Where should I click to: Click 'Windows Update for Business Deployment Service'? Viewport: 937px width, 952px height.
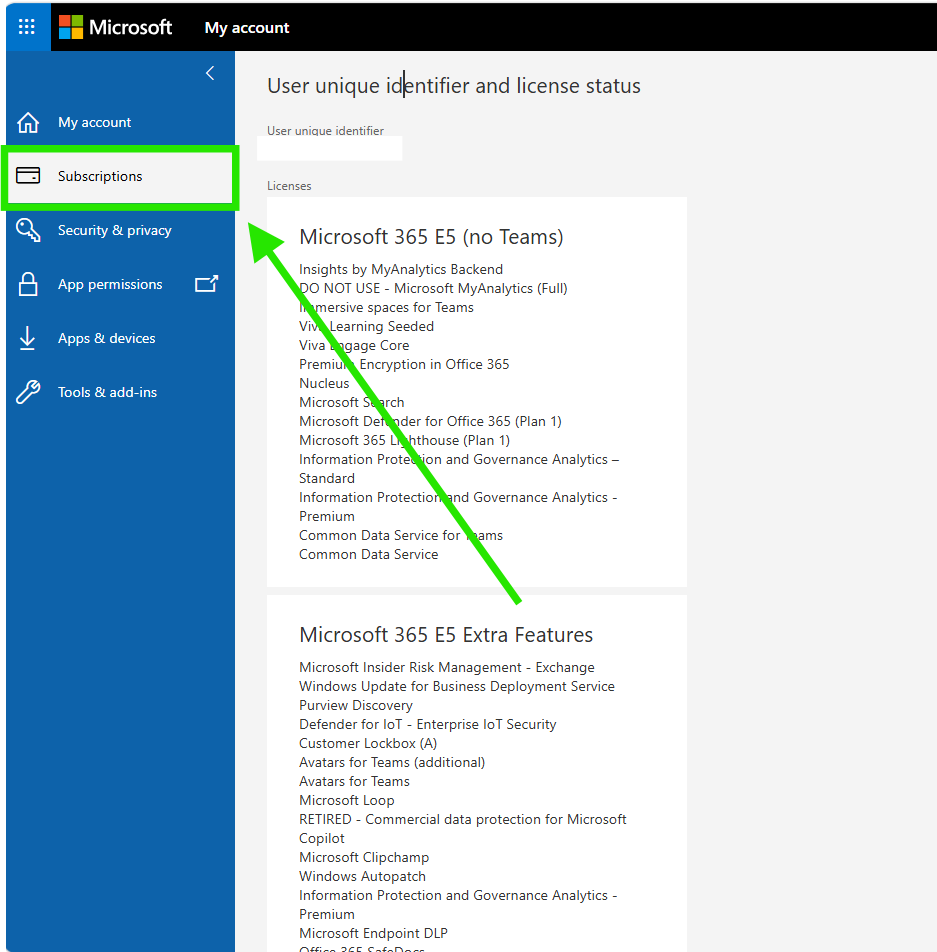coord(457,686)
